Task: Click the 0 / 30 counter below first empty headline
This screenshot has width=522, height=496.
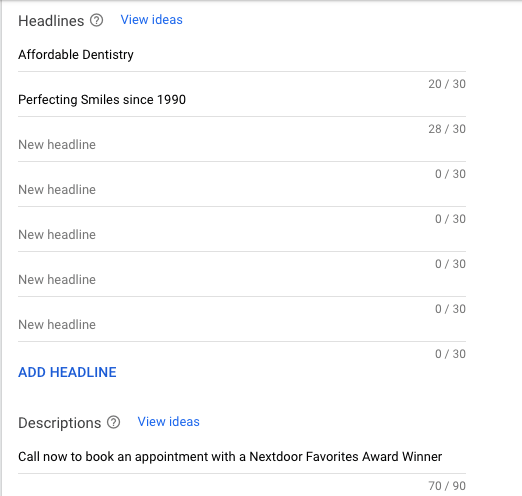Action: [x=450, y=174]
